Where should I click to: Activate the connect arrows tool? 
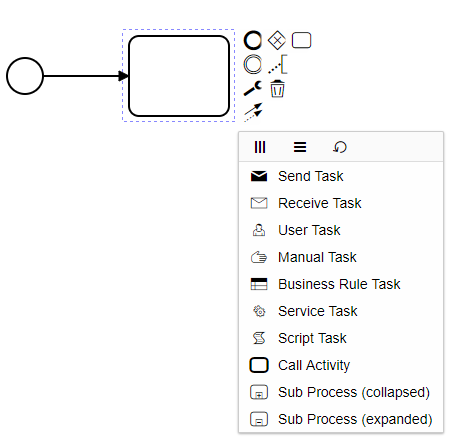click(x=253, y=112)
